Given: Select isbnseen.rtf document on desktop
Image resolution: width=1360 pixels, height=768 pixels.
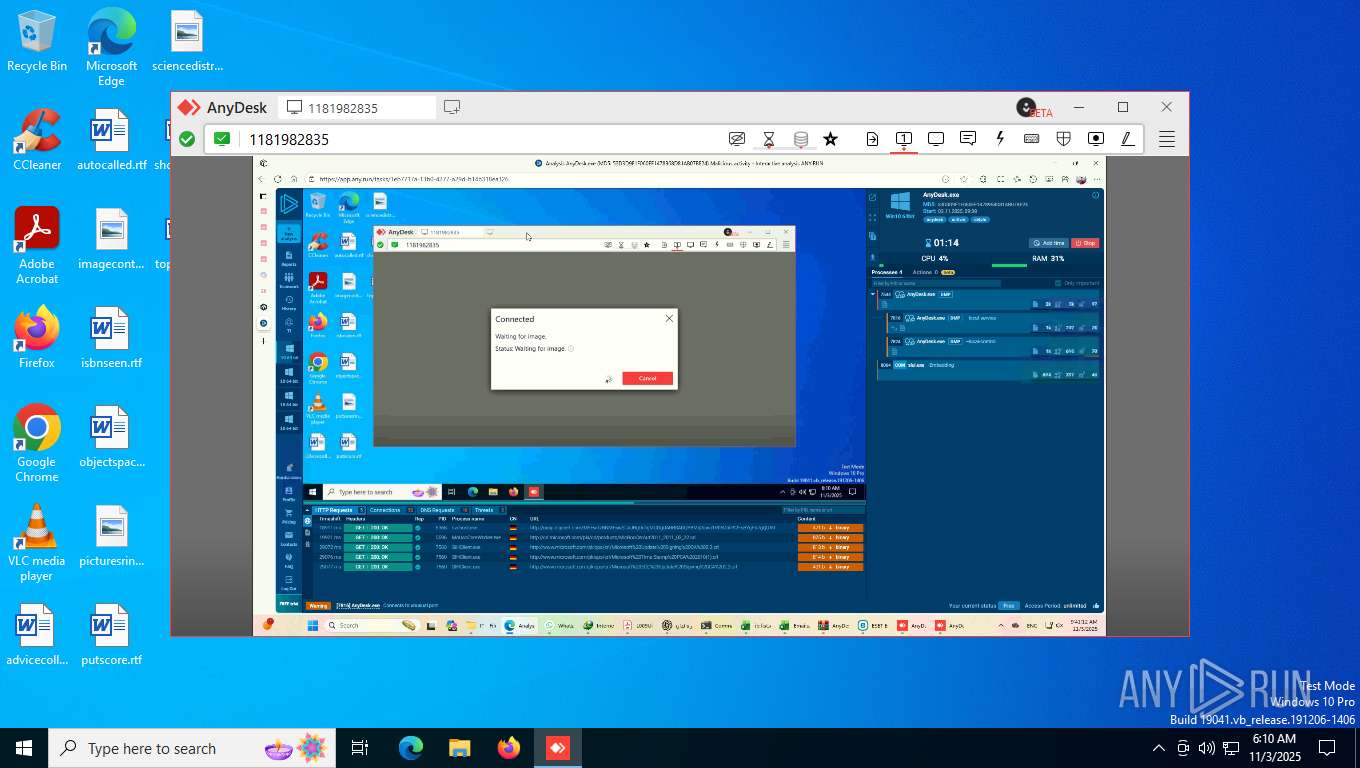Looking at the screenshot, I should coord(111,338).
